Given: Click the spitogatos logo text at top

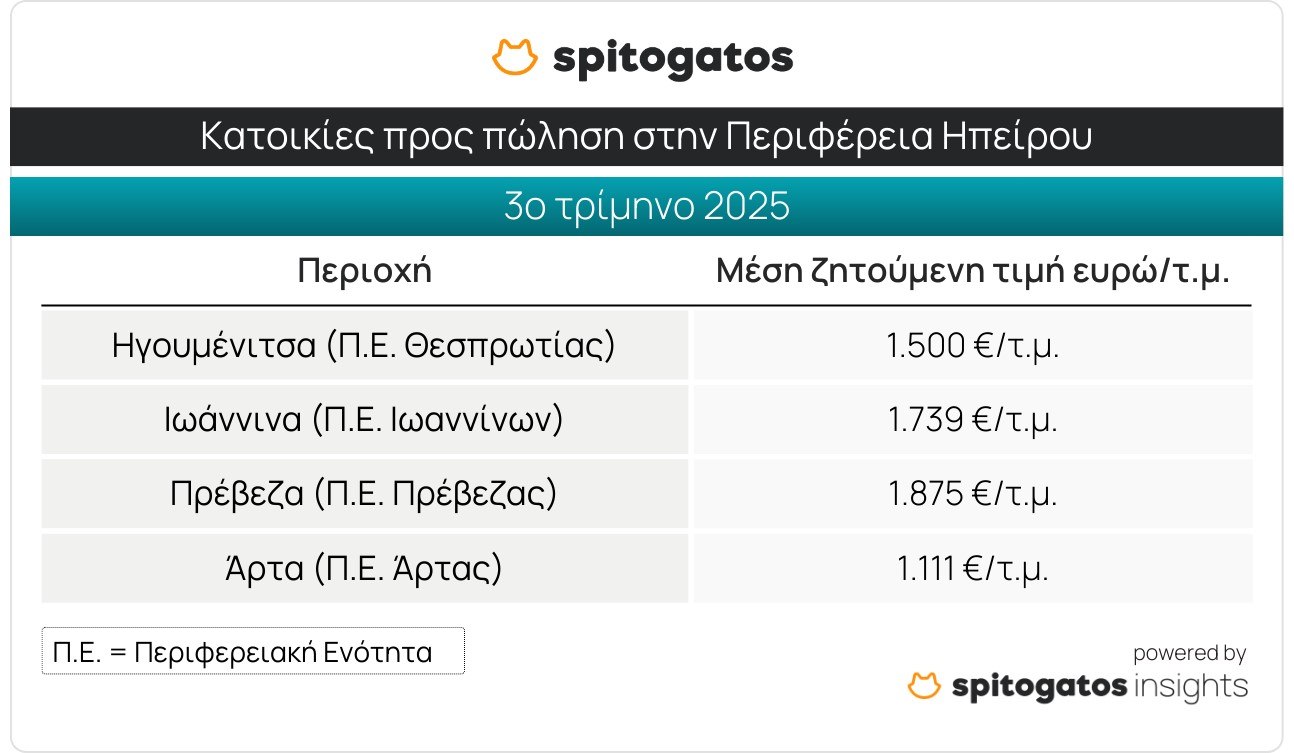Looking at the screenshot, I should pyautogui.click(x=673, y=59).
